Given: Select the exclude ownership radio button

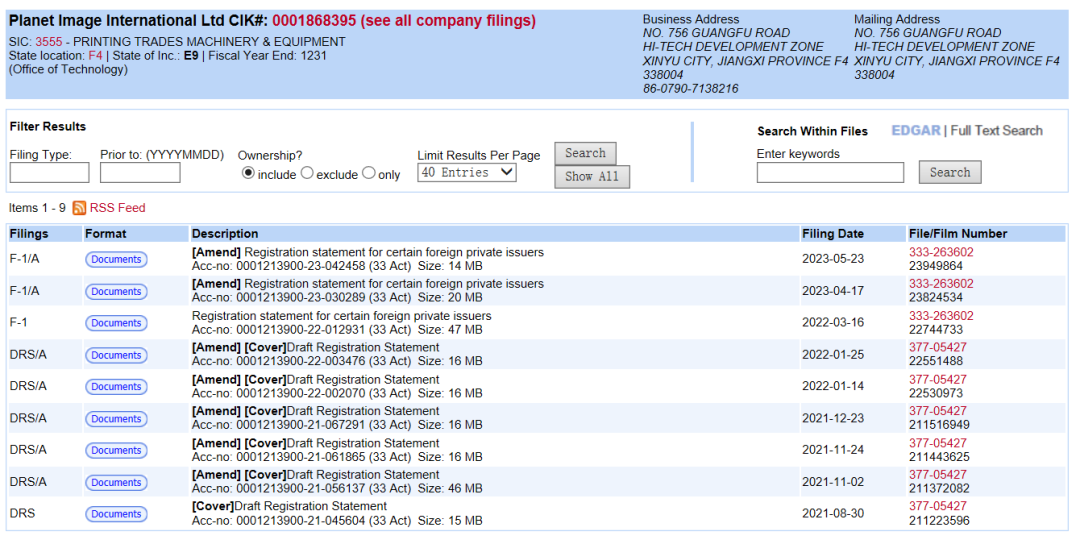Looking at the screenshot, I should (308, 174).
